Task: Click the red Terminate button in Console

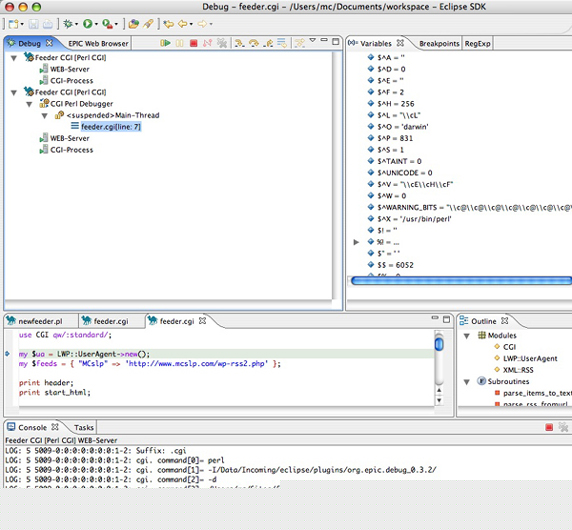Action: pos(549,427)
